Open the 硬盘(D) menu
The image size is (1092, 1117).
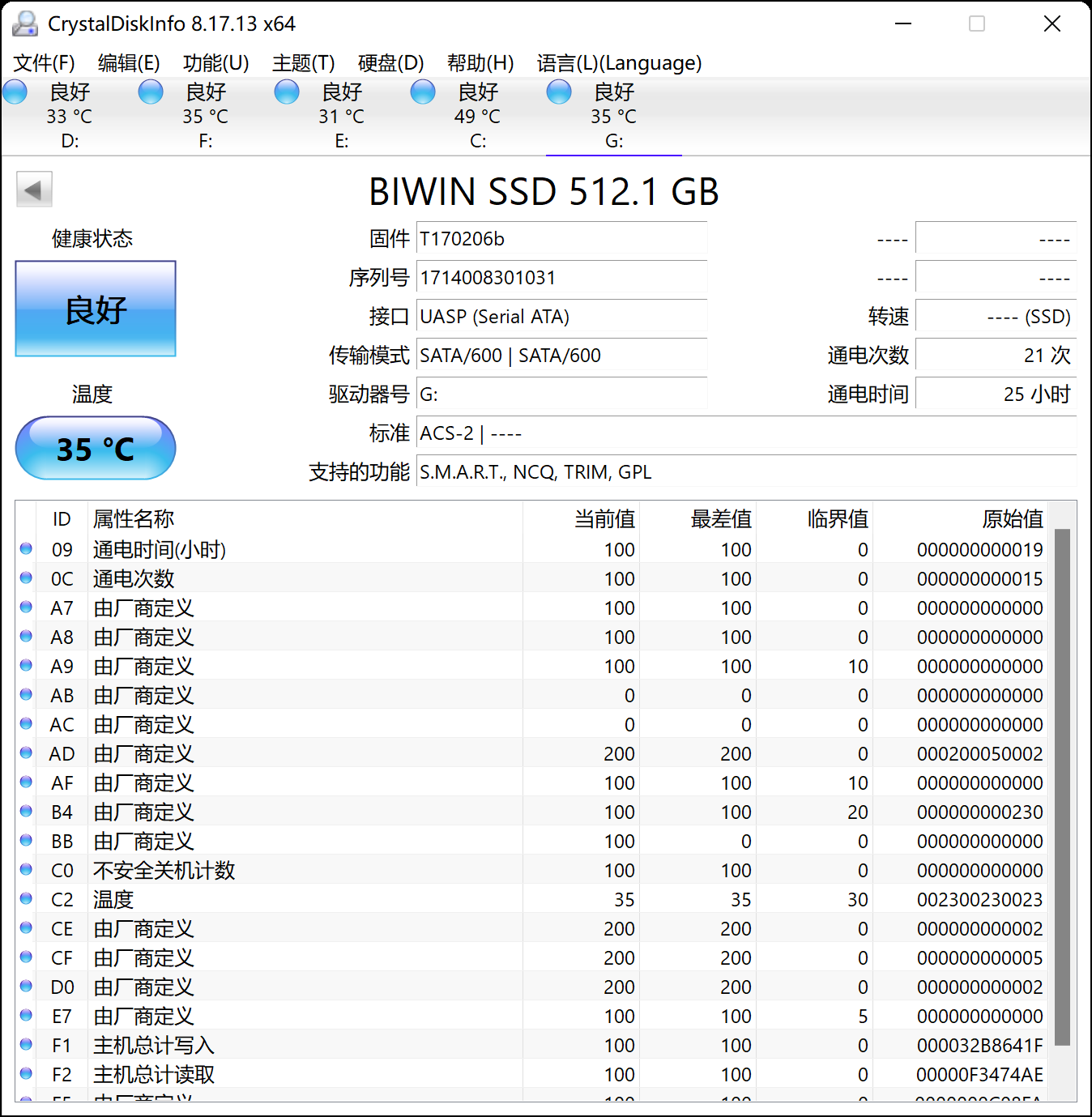(391, 63)
